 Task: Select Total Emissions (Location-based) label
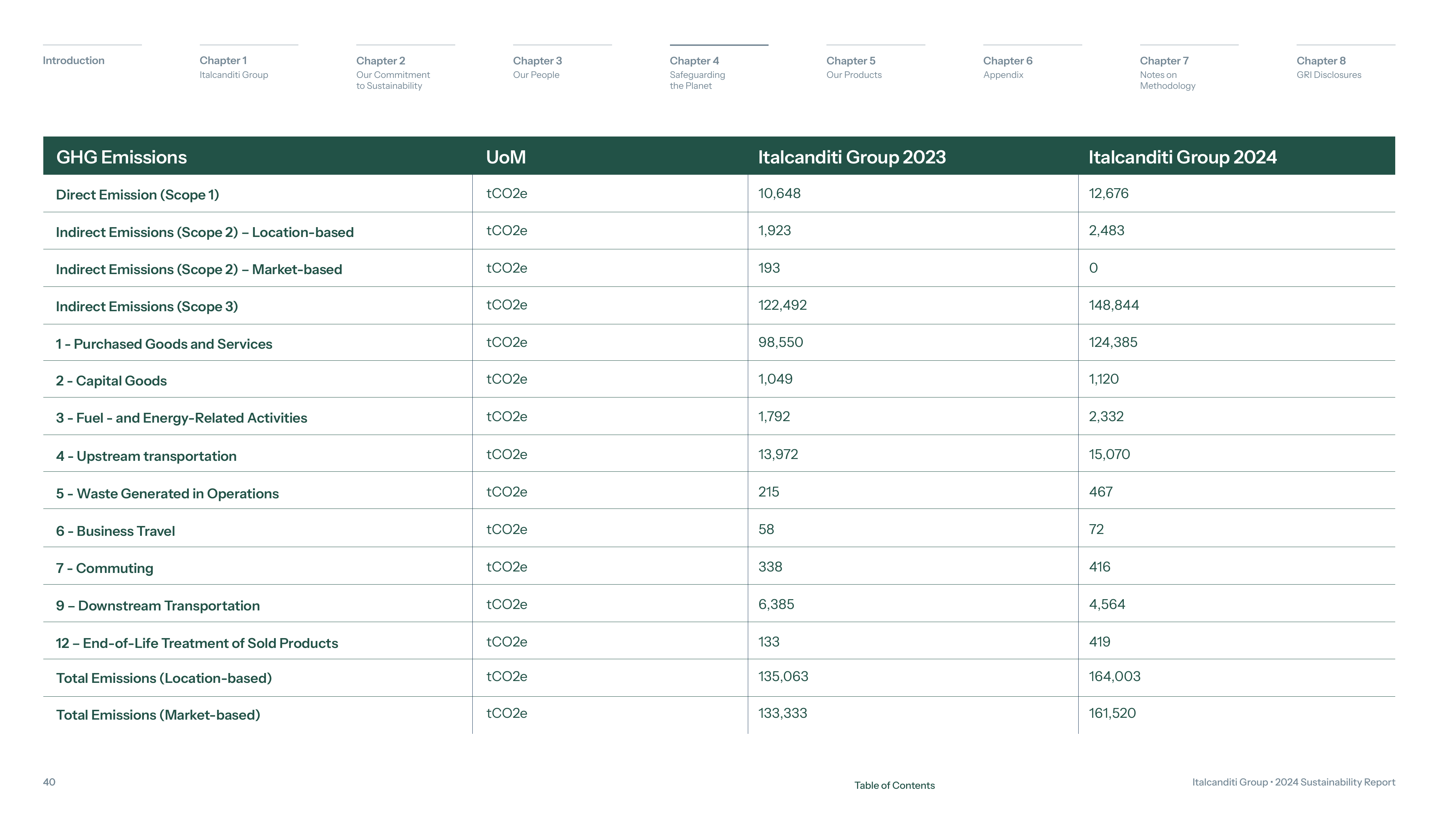pos(164,678)
